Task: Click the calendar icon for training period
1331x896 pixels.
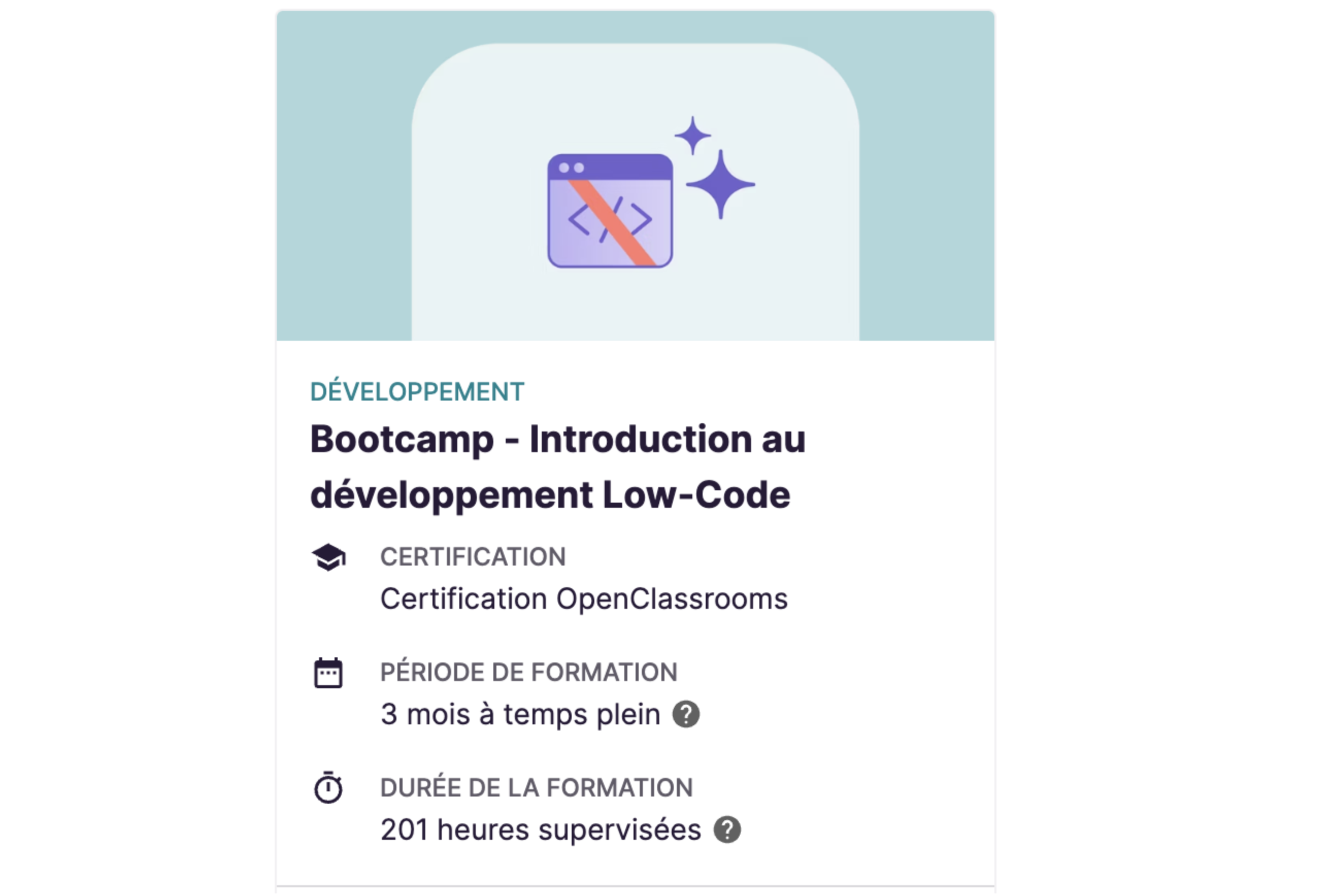Action: 328,673
